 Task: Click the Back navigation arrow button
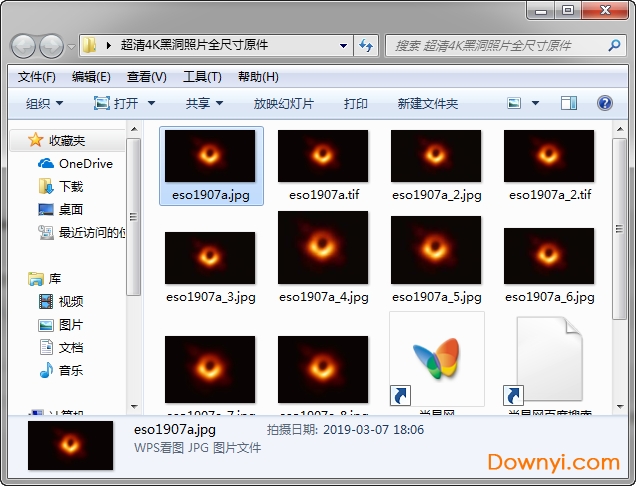tap(23, 46)
